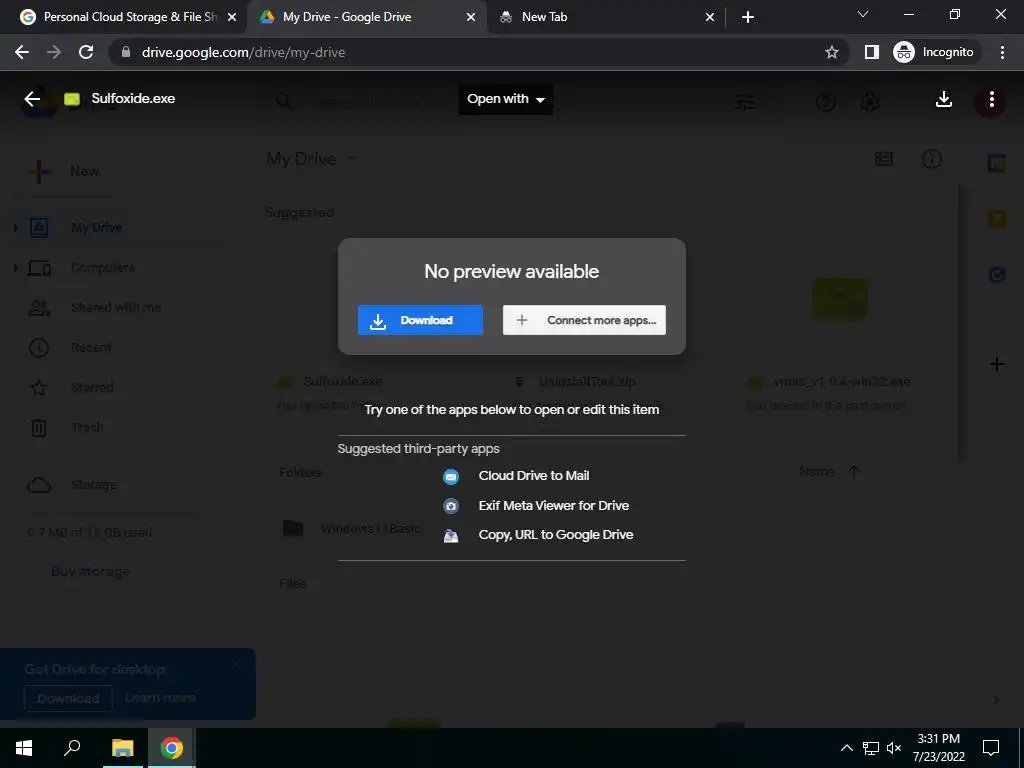
Task: Close the My Drive tab
Action: (x=471, y=18)
